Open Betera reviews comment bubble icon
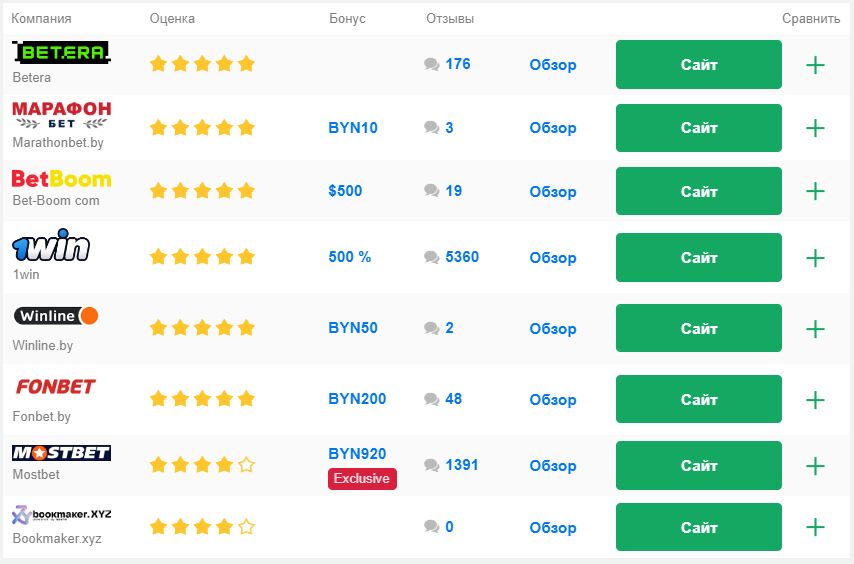Screen dimensions: 854x564 tap(431, 64)
